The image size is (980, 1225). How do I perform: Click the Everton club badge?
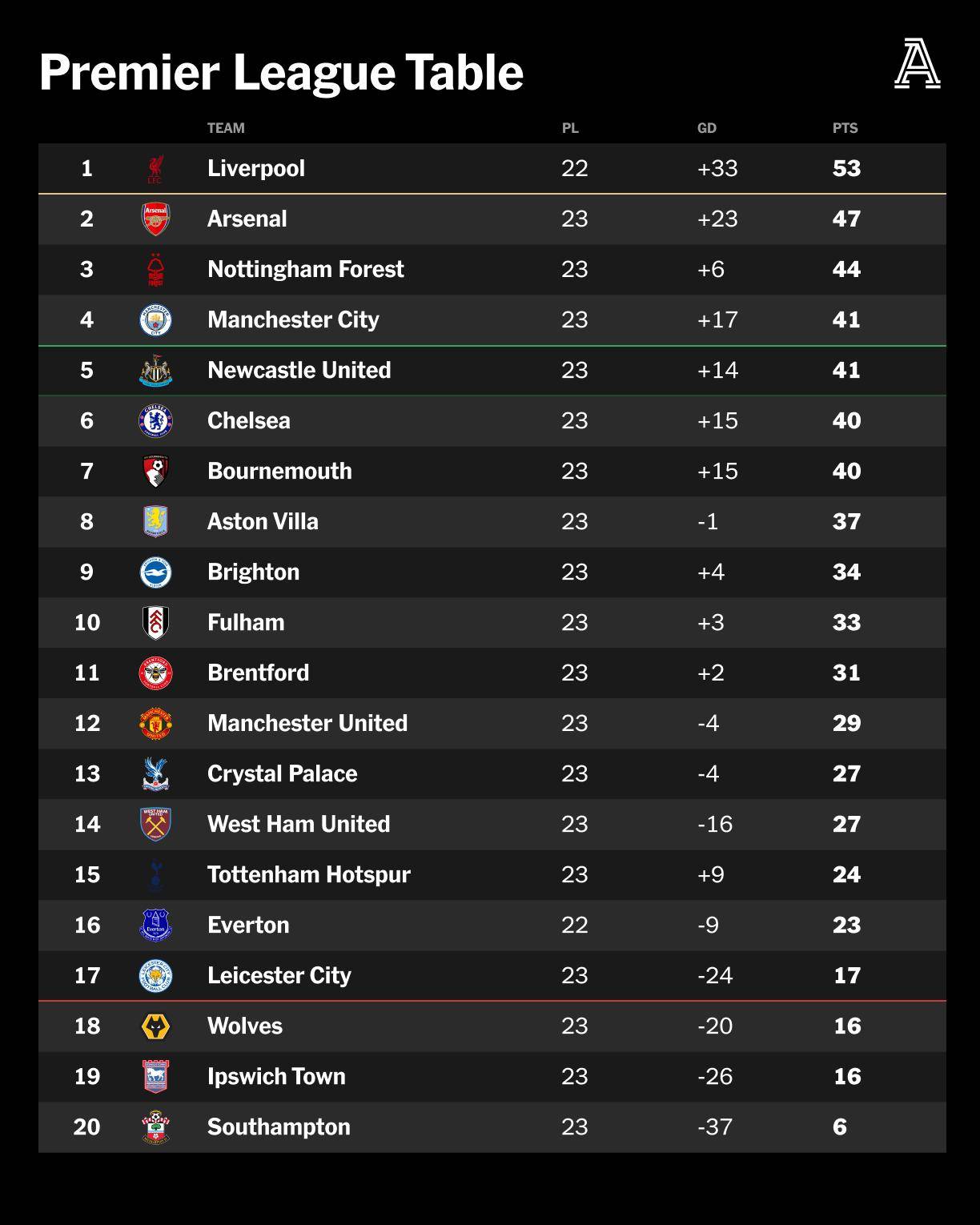pos(155,926)
